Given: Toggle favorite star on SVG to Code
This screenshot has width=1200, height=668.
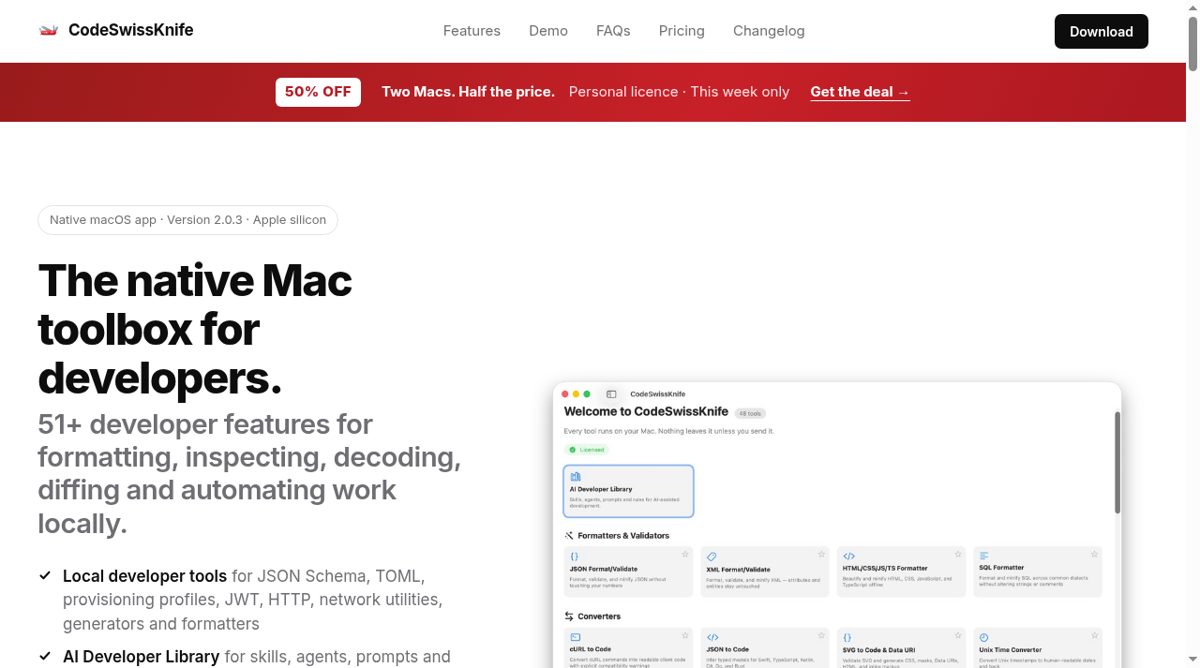Looking at the screenshot, I should coord(958,634).
